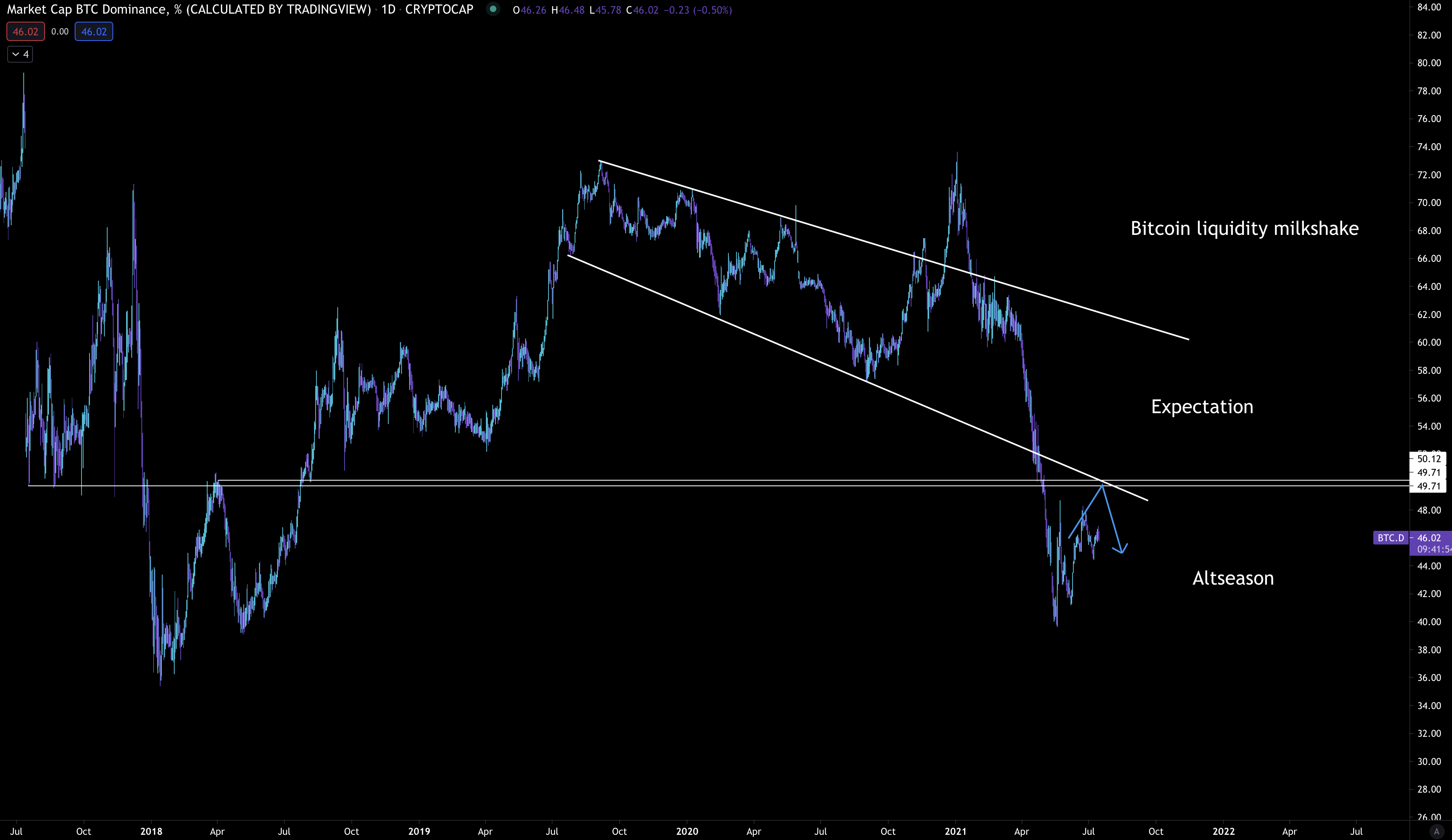The width and height of the screenshot is (1452, 840).
Task: Click the CRYPTOCAP exchange label in the legend
Action: click(x=439, y=10)
